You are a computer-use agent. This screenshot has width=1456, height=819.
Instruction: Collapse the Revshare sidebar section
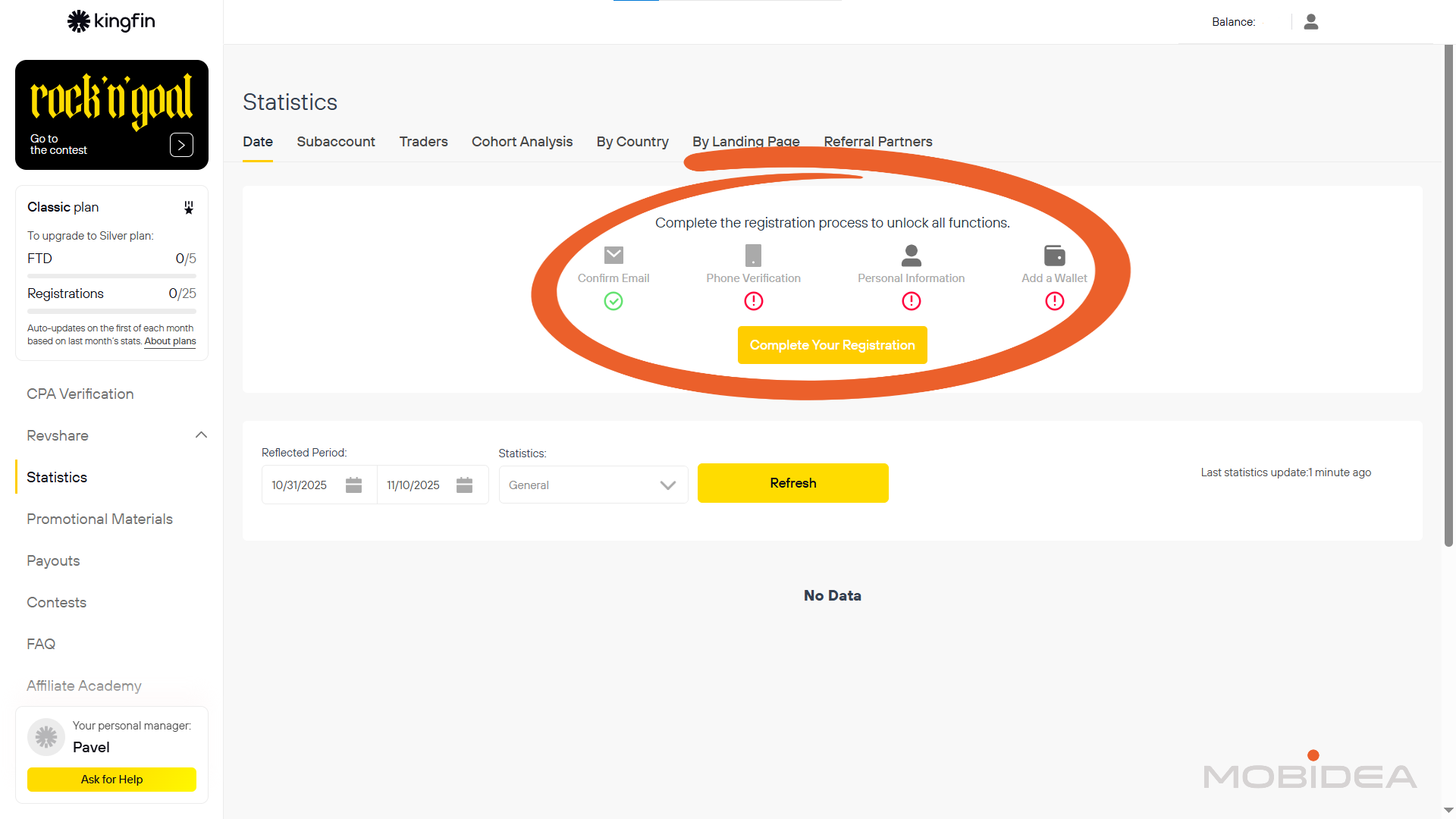pos(200,435)
